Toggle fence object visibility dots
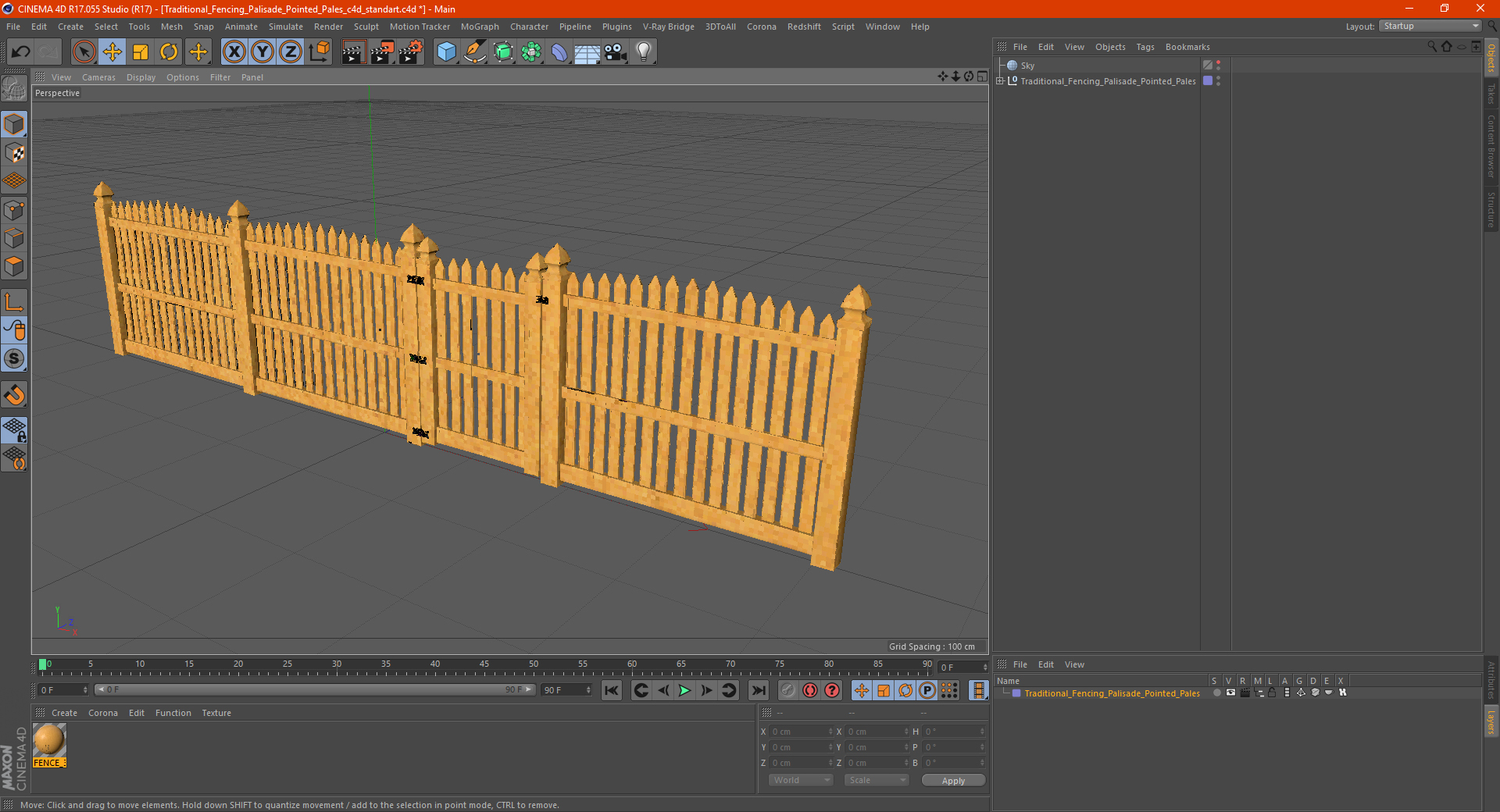 coord(1218,81)
